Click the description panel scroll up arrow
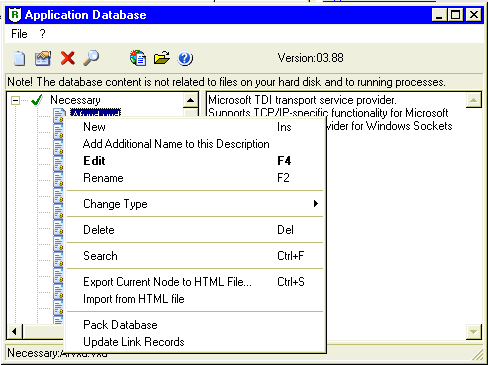Image resolution: width=488 pixels, height=365 pixels. click(473, 100)
